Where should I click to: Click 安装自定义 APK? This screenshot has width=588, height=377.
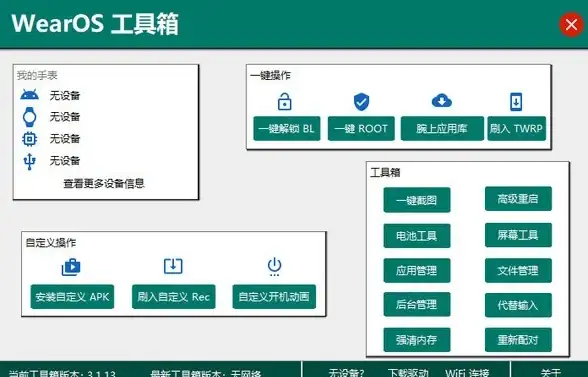pyautogui.click(x=72, y=297)
